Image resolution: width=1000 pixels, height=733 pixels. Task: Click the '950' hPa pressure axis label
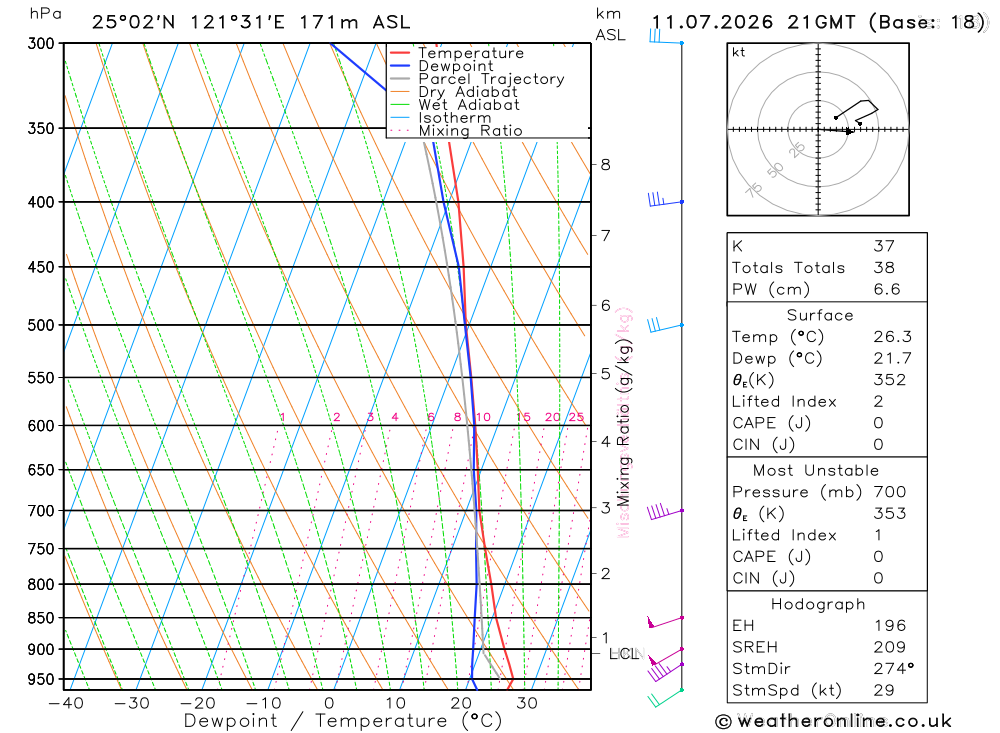41,679
